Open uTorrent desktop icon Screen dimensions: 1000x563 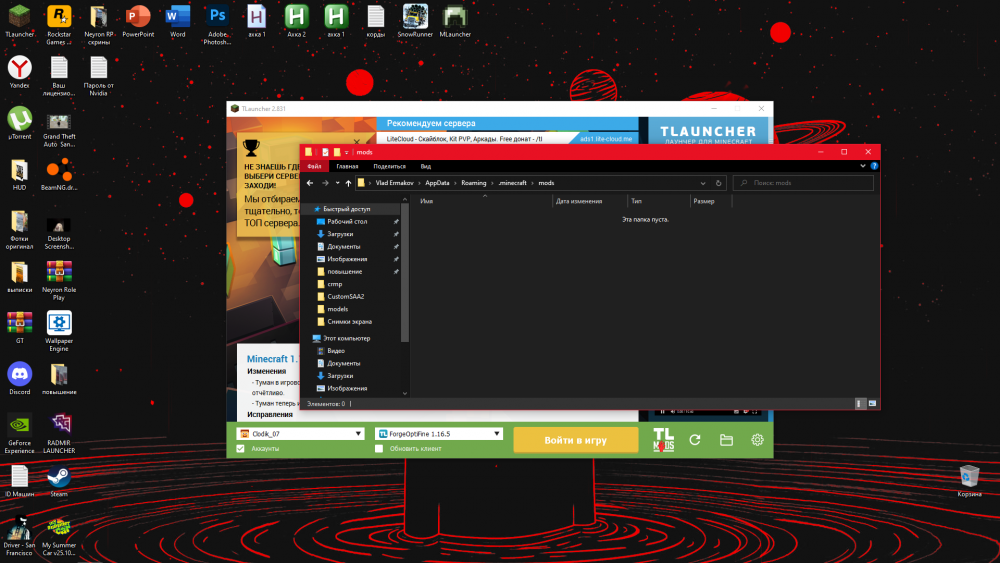(x=19, y=123)
